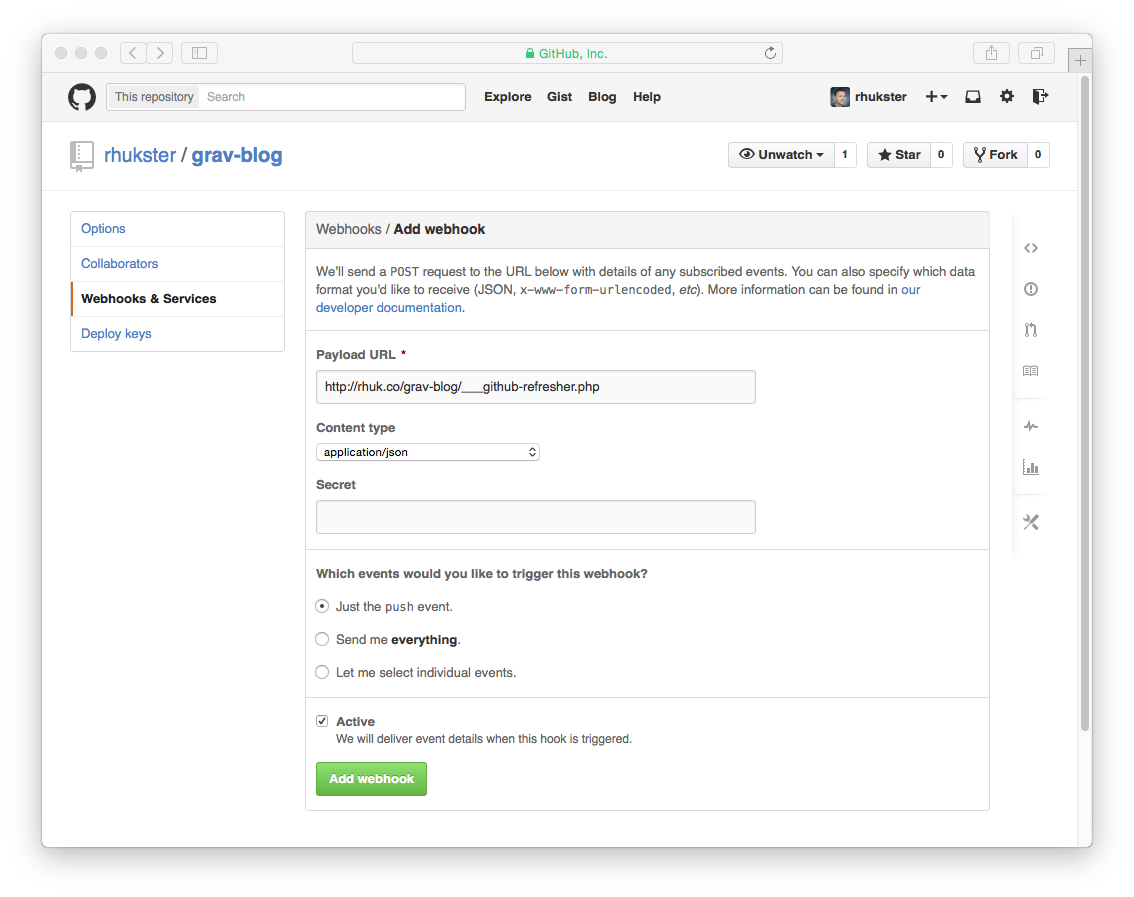Reload the page with refresh icon
Viewport: 1134px width, 897px height.
pos(770,53)
